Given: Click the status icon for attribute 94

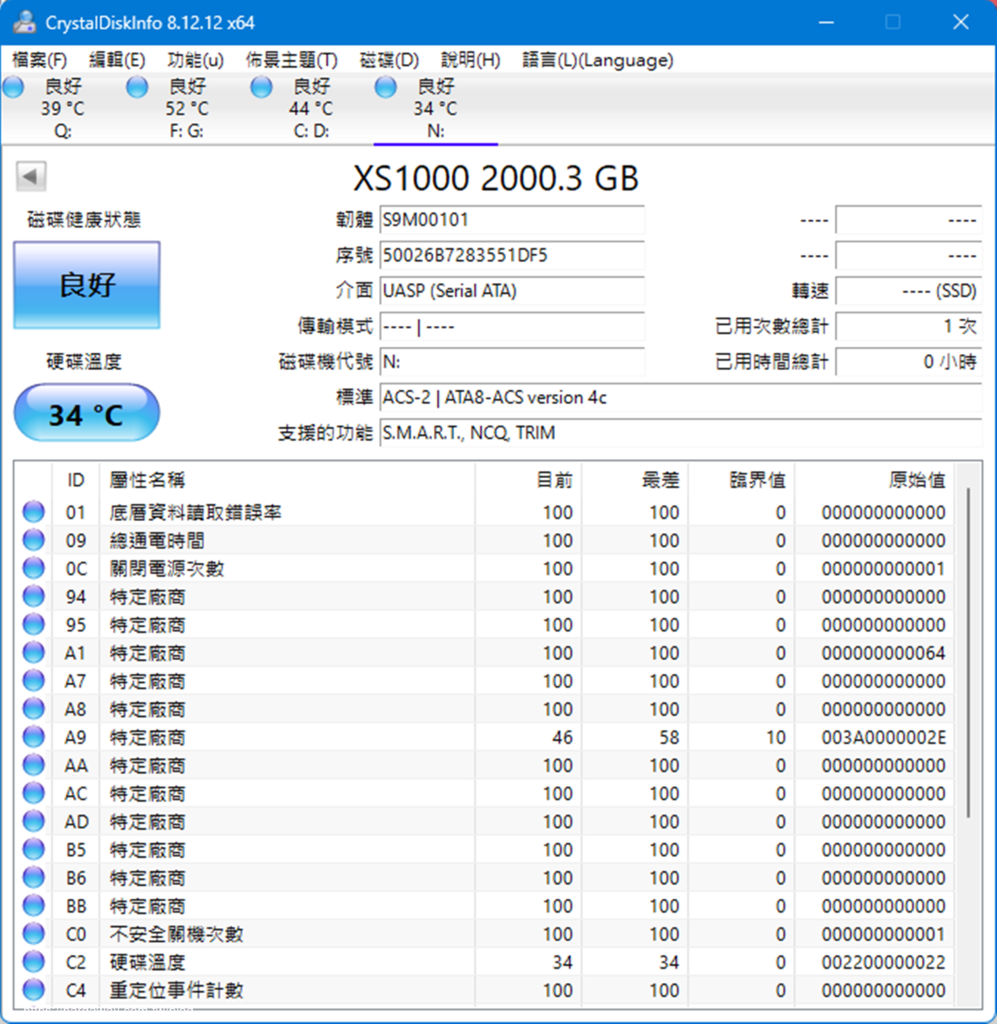Looking at the screenshot, I should point(33,596).
